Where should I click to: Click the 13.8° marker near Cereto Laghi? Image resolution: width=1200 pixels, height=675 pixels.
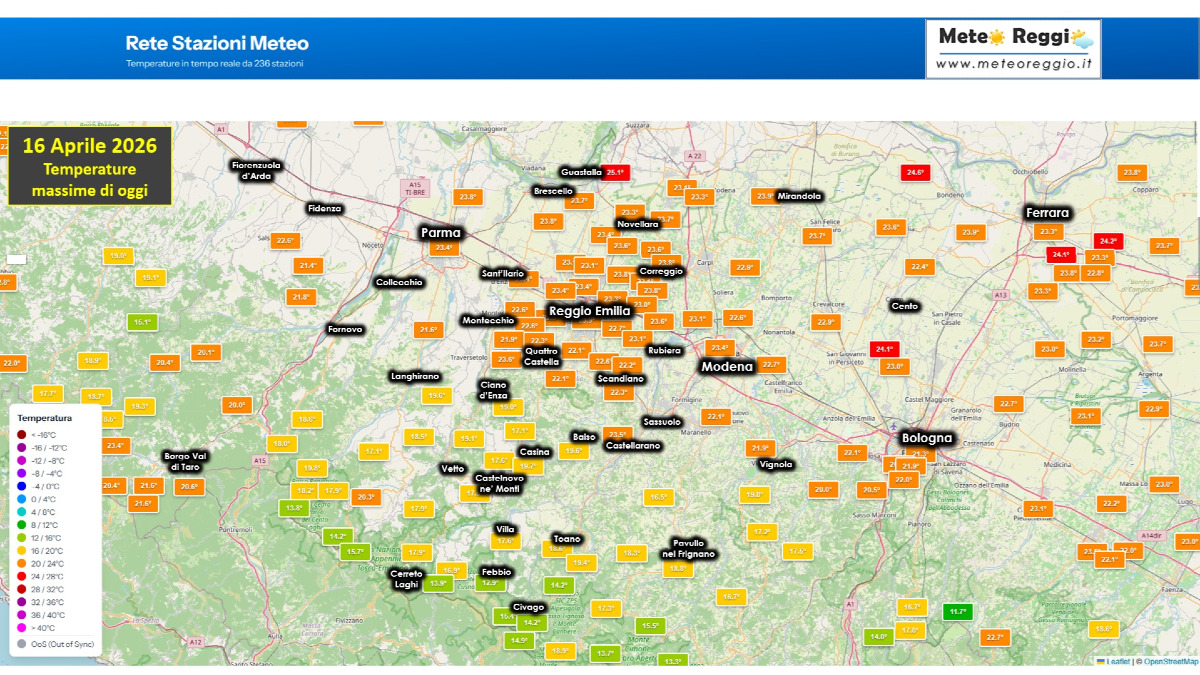(x=438, y=584)
